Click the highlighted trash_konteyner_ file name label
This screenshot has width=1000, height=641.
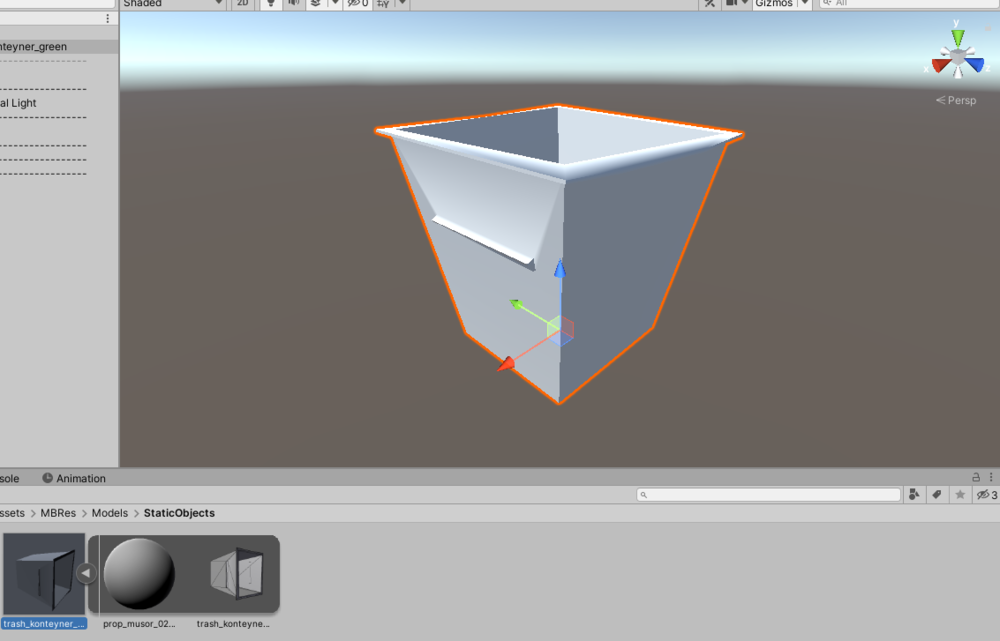point(44,624)
